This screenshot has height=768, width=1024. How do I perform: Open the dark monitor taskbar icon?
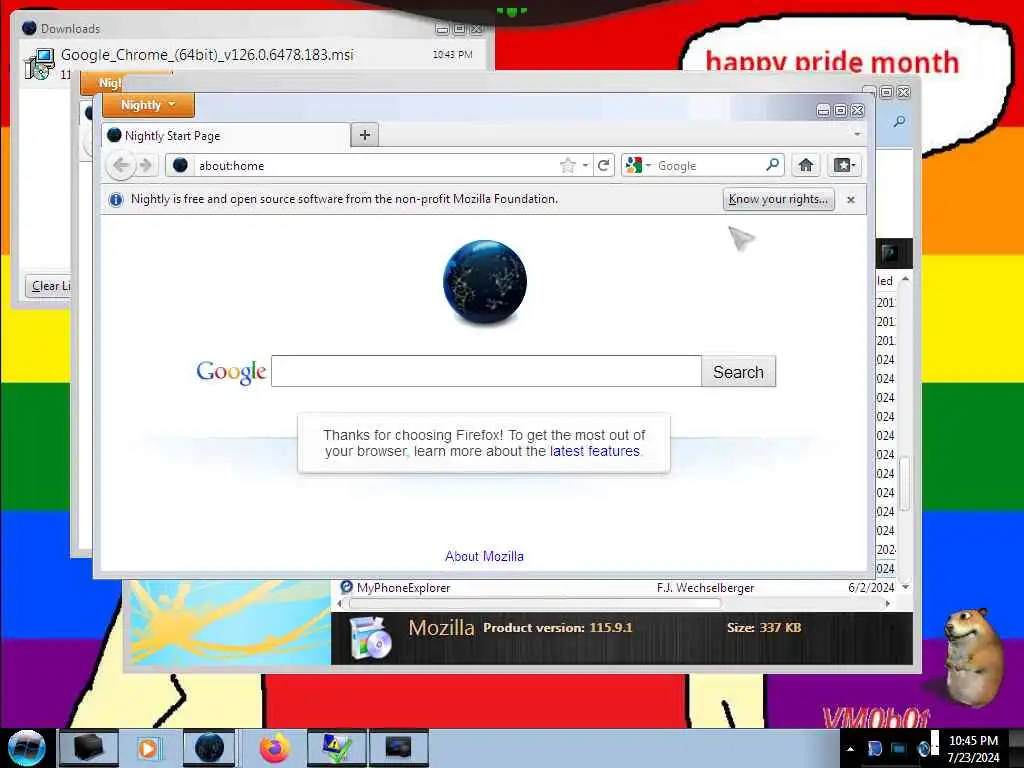click(x=398, y=748)
